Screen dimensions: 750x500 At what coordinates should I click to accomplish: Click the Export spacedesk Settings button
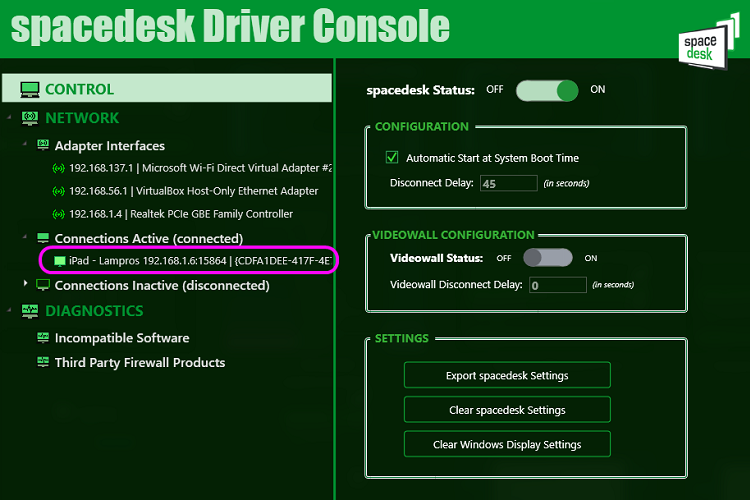(x=507, y=375)
